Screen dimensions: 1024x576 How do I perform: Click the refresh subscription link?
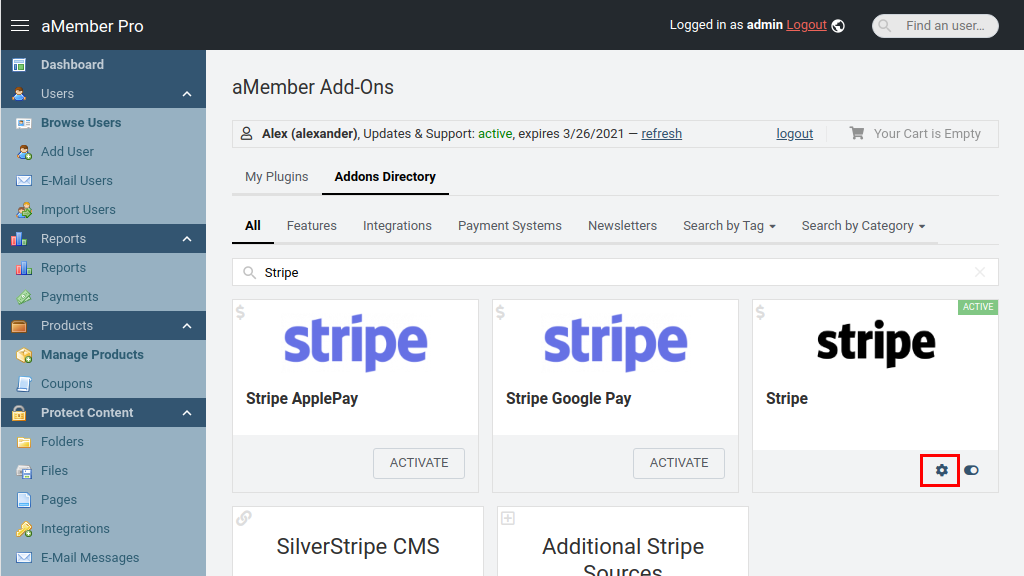[x=661, y=134]
